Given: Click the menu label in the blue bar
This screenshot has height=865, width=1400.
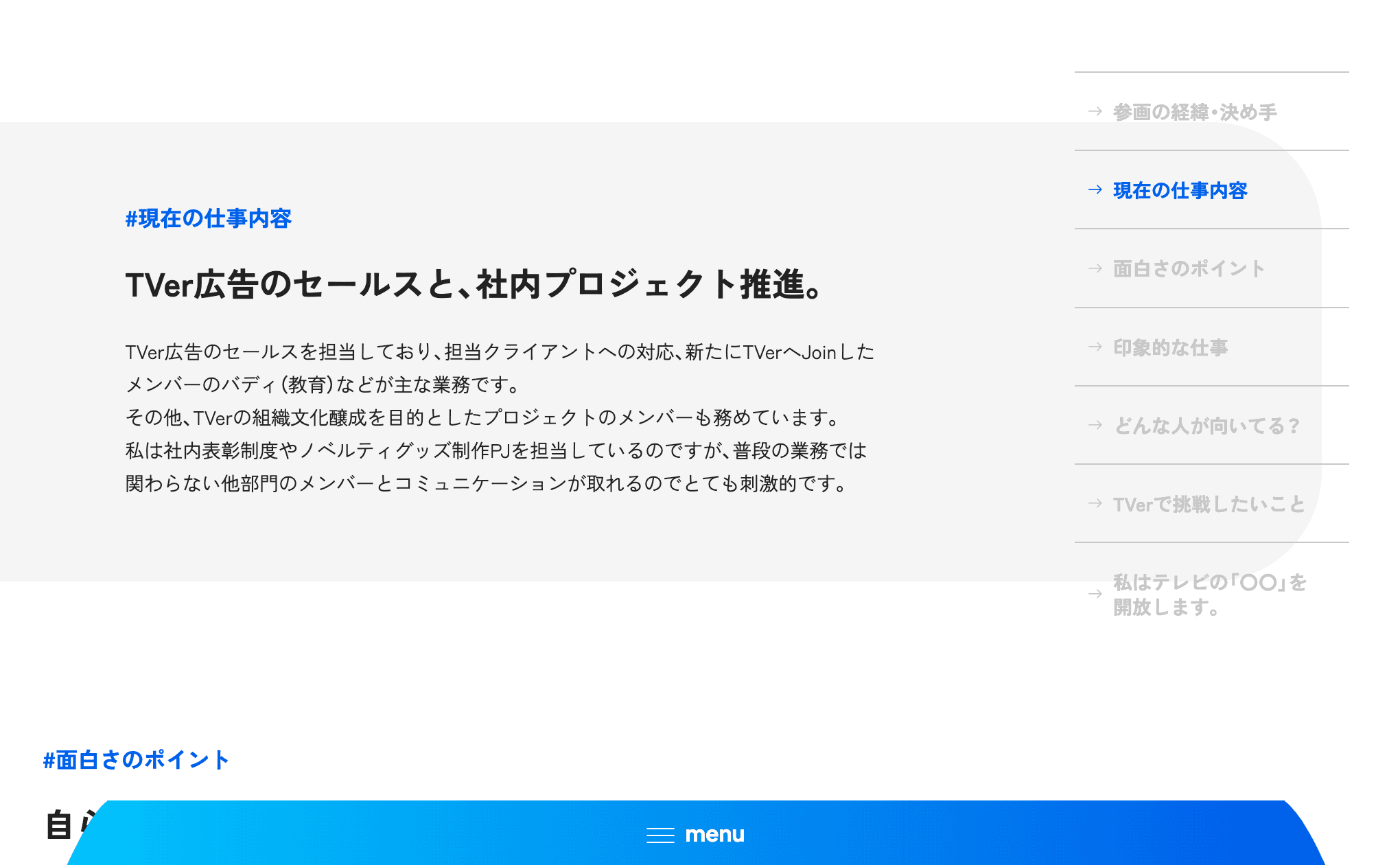Looking at the screenshot, I should (x=714, y=834).
